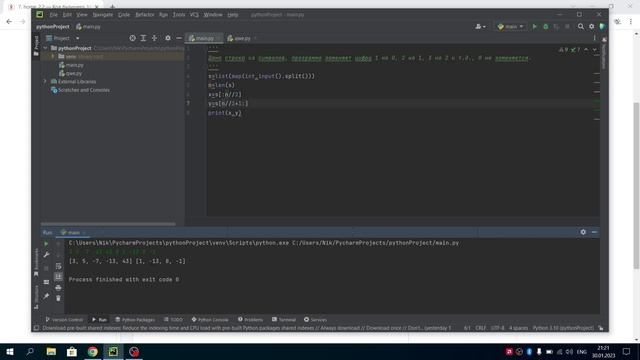Click UTF-8 encoding in status bar
The image size is (640, 360).
click(x=498, y=328)
